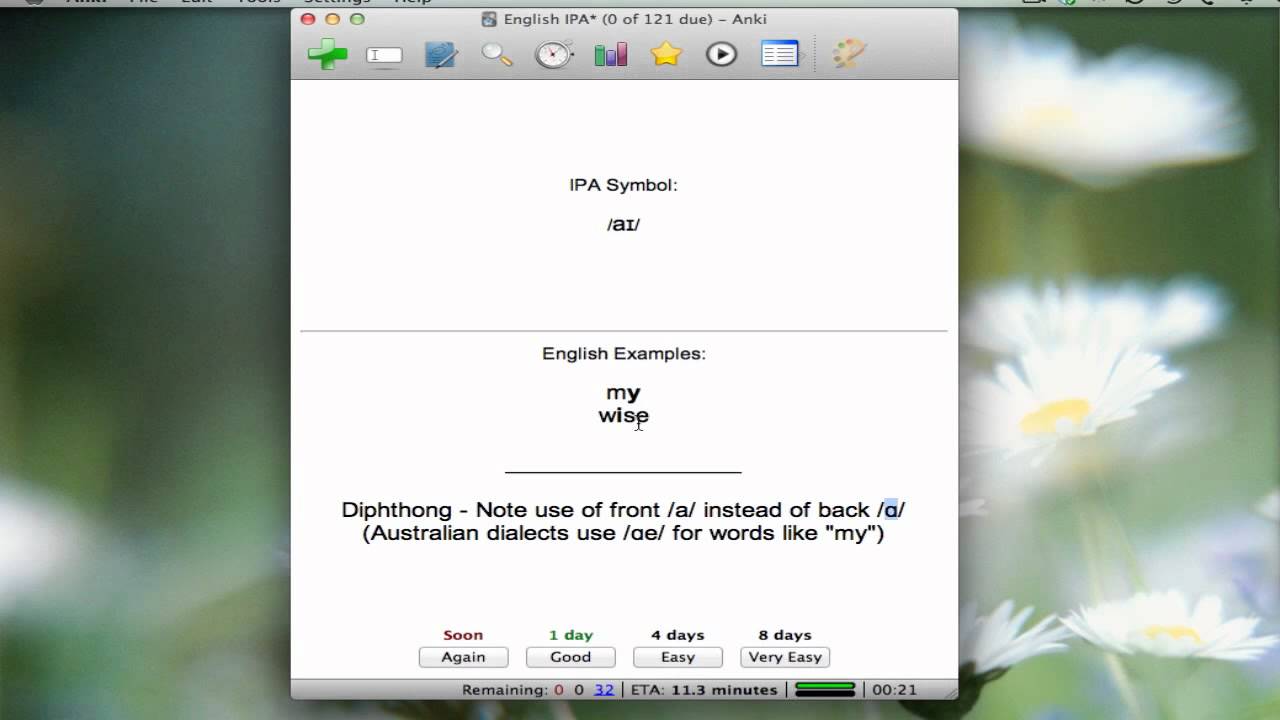Click the green progress bar in status bar
The height and width of the screenshot is (720, 1280).
[x=825, y=689]
